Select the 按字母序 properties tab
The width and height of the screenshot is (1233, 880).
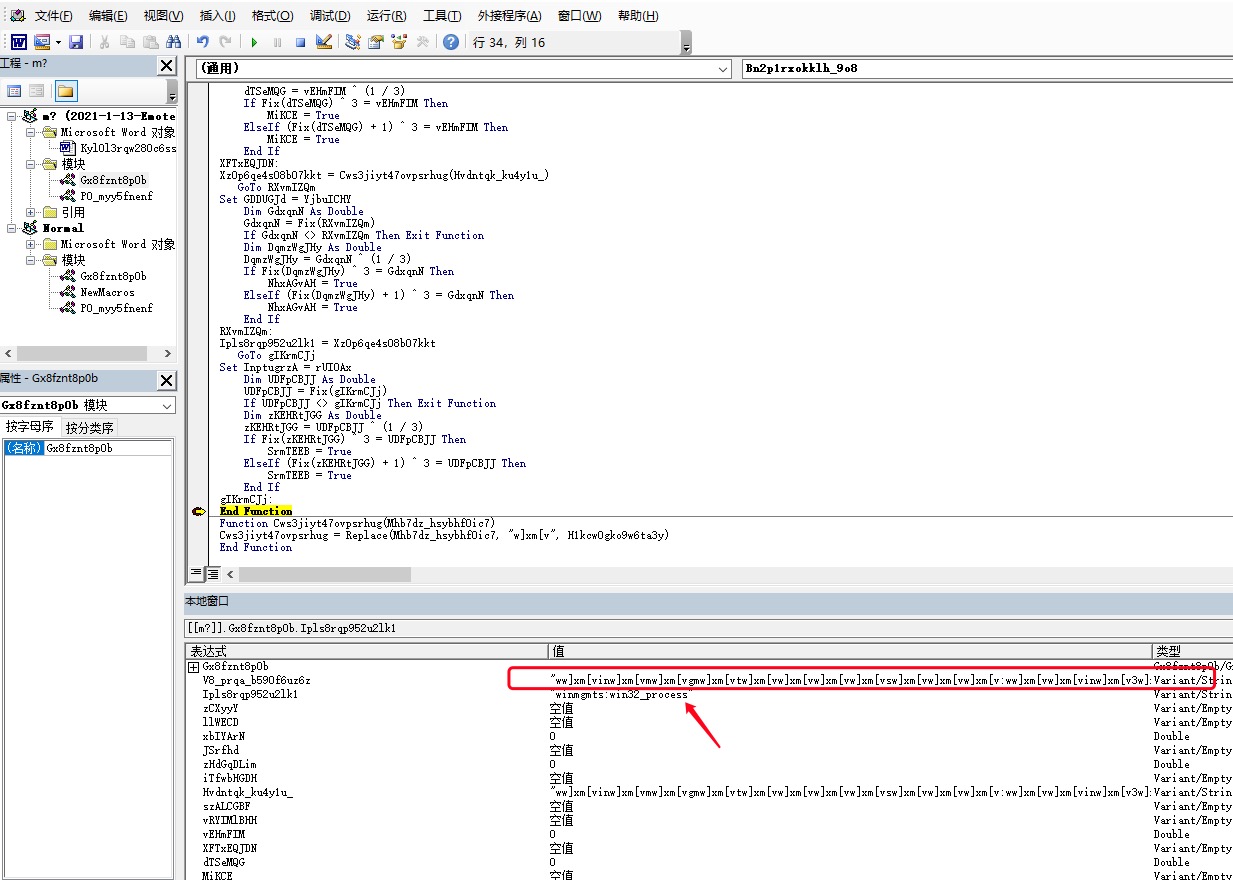pos(30,427)
